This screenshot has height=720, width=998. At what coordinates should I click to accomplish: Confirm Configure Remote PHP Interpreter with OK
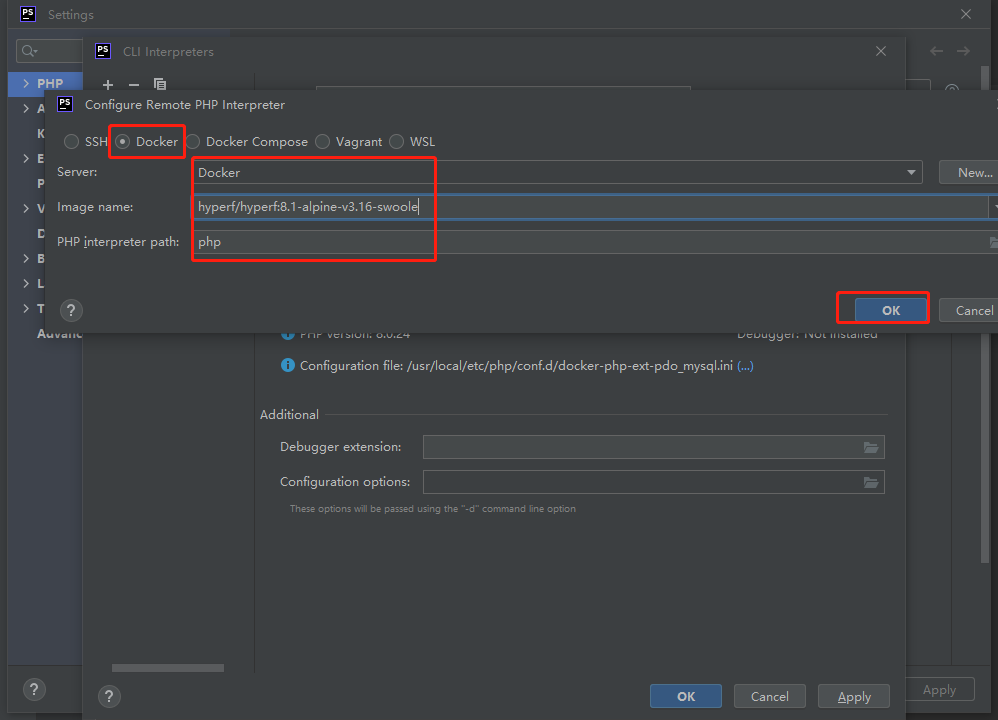tap(890, 310)
